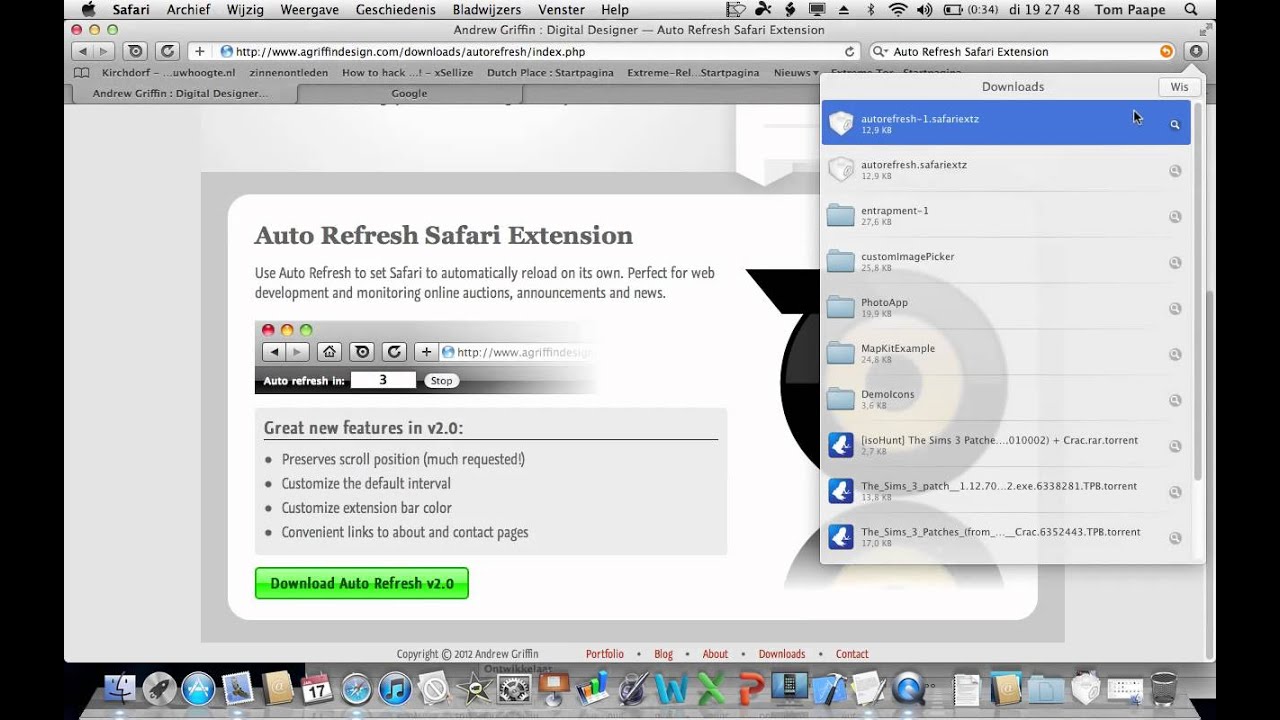This screenshot has height=720, width=1280.
Task: Open Launchpad rocket in the Dock
Action: click(x=159, y=688)
